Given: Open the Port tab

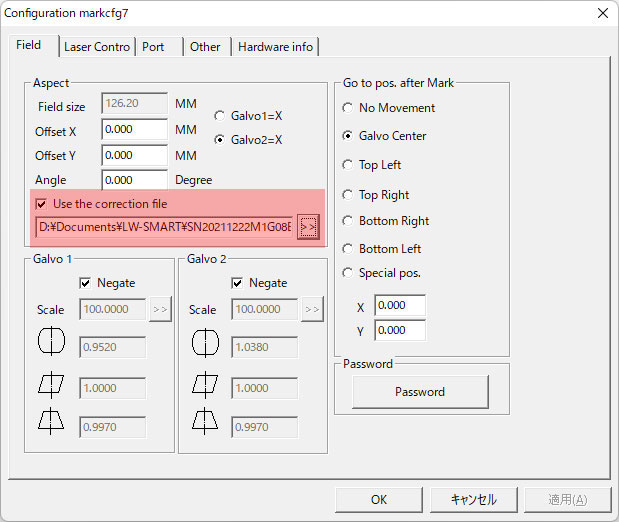Looking at the screenshot, I should click(x=159, y=47).
